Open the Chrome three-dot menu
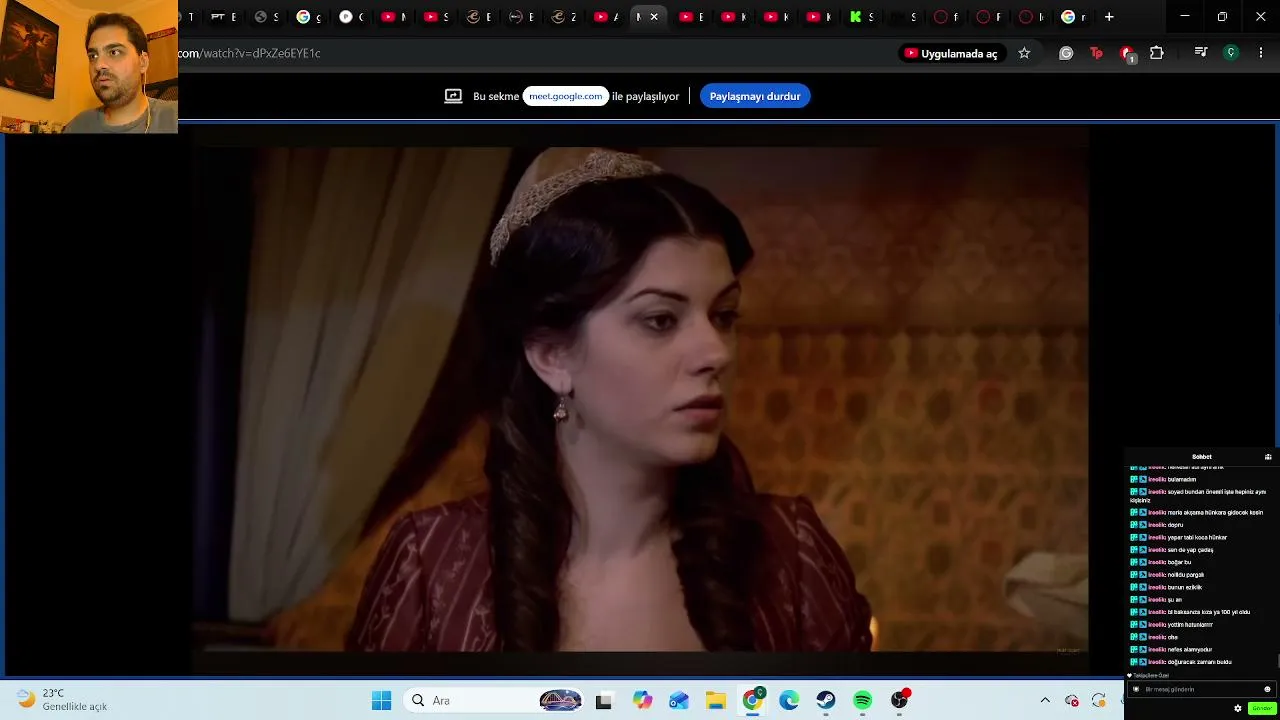This screenshot has width=1280, height=720. (1261, 53)
